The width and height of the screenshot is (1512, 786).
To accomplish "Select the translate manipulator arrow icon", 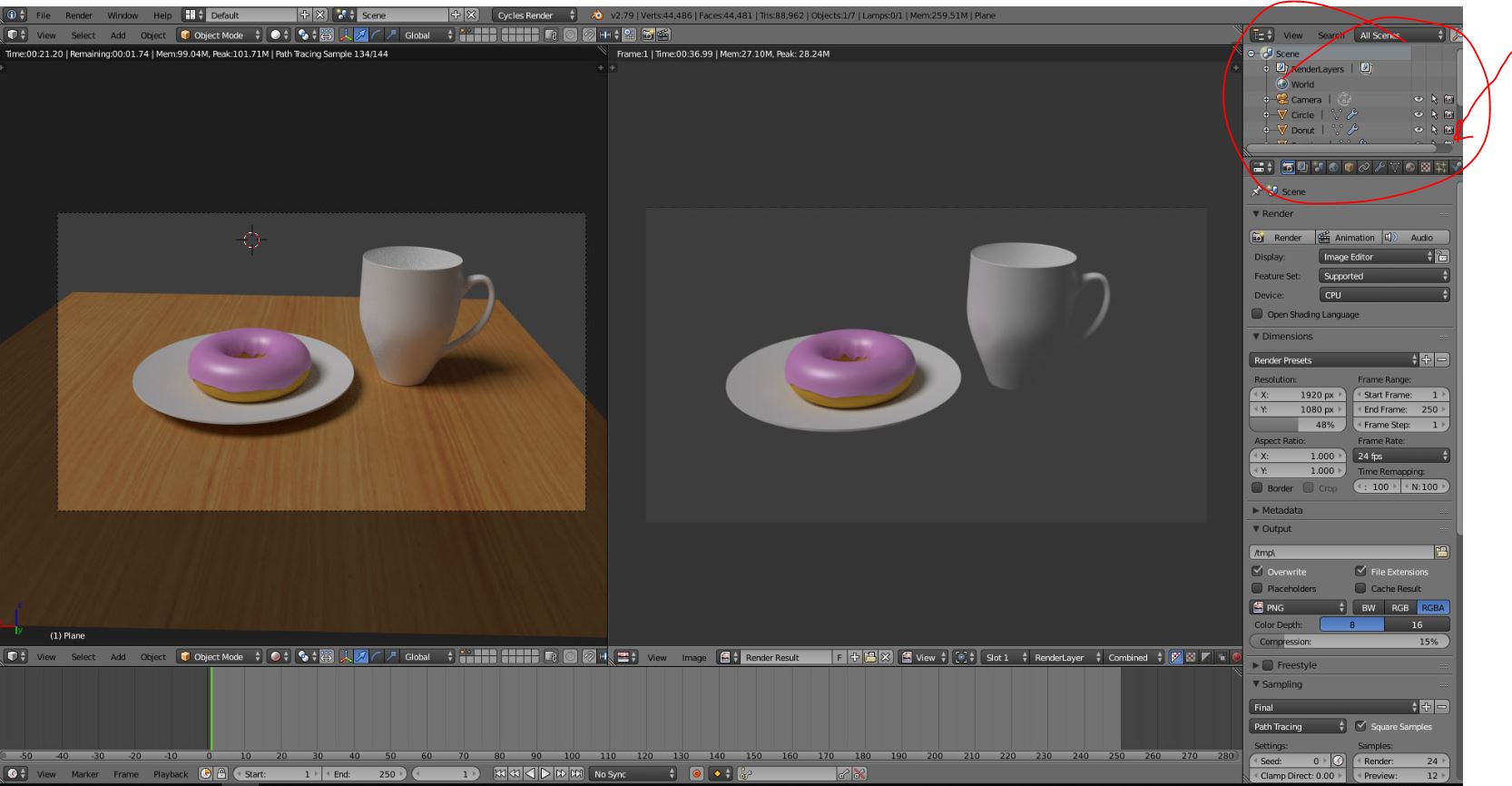I will tap(361, 35).
